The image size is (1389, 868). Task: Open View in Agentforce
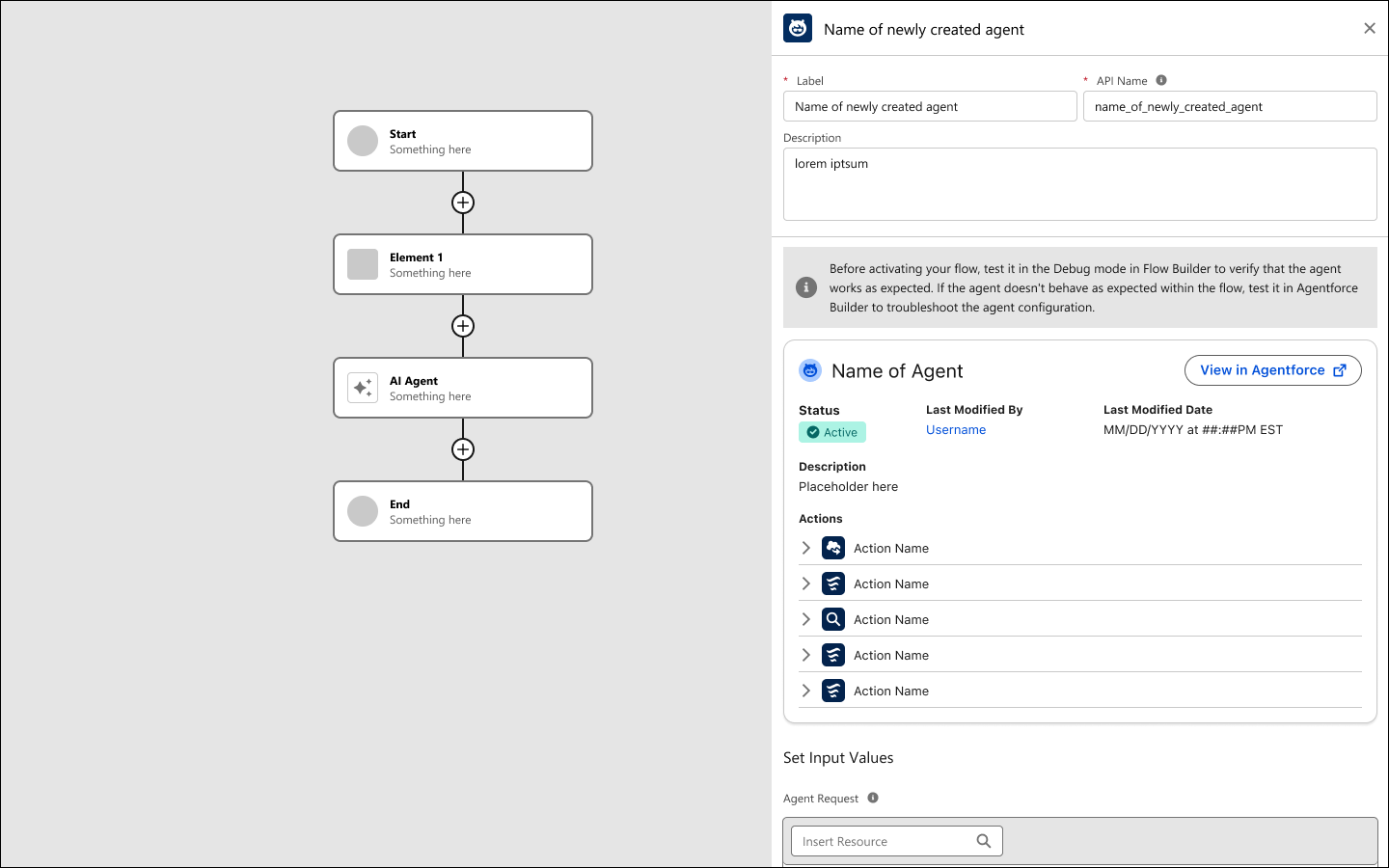[1273, 370]
